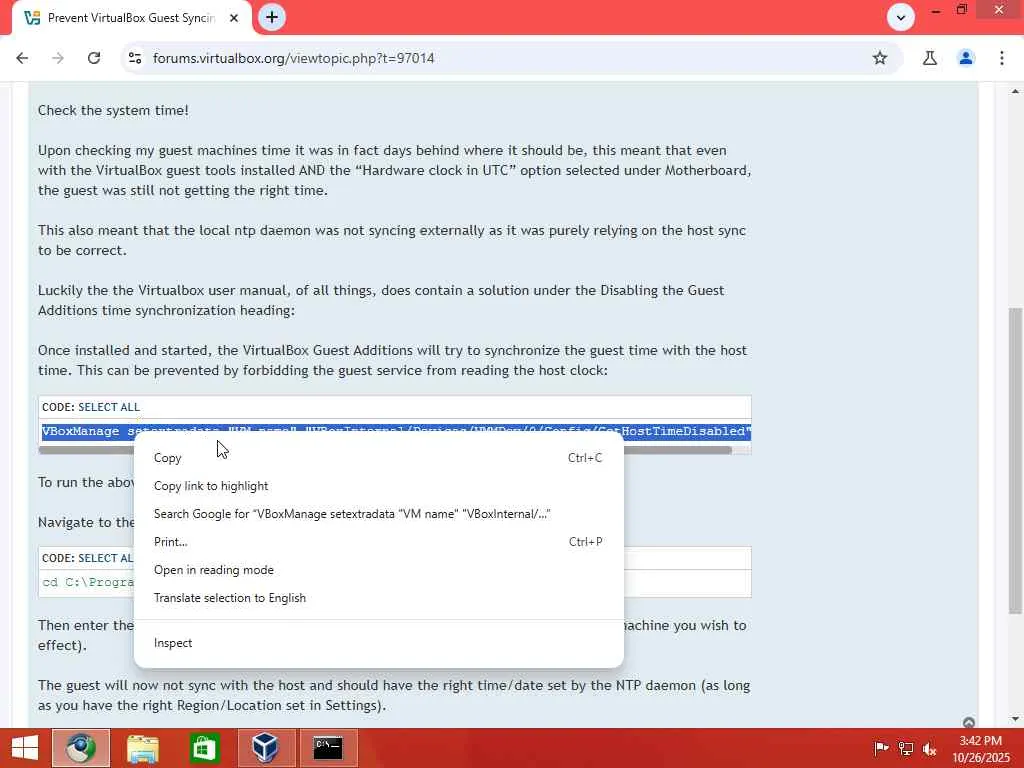
Task: Open the profile avatar button
Action: point(966,58)
